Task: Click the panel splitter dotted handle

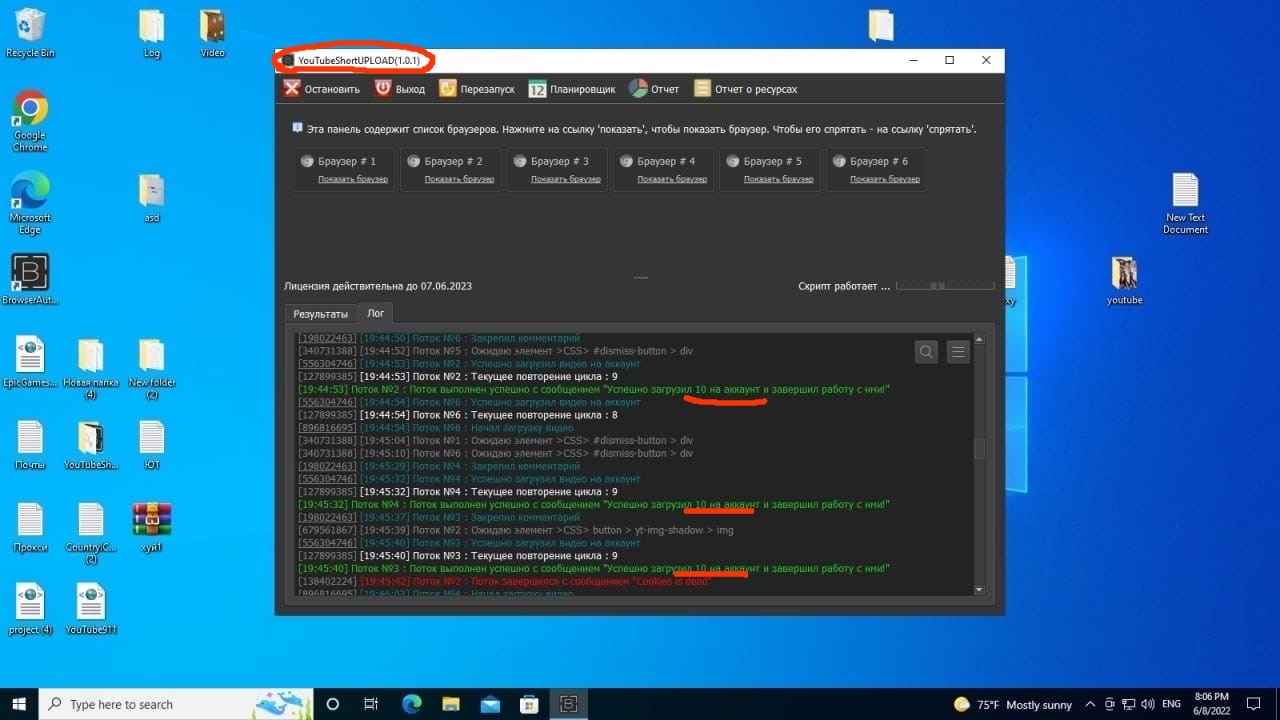Action: tap(640, 277)
